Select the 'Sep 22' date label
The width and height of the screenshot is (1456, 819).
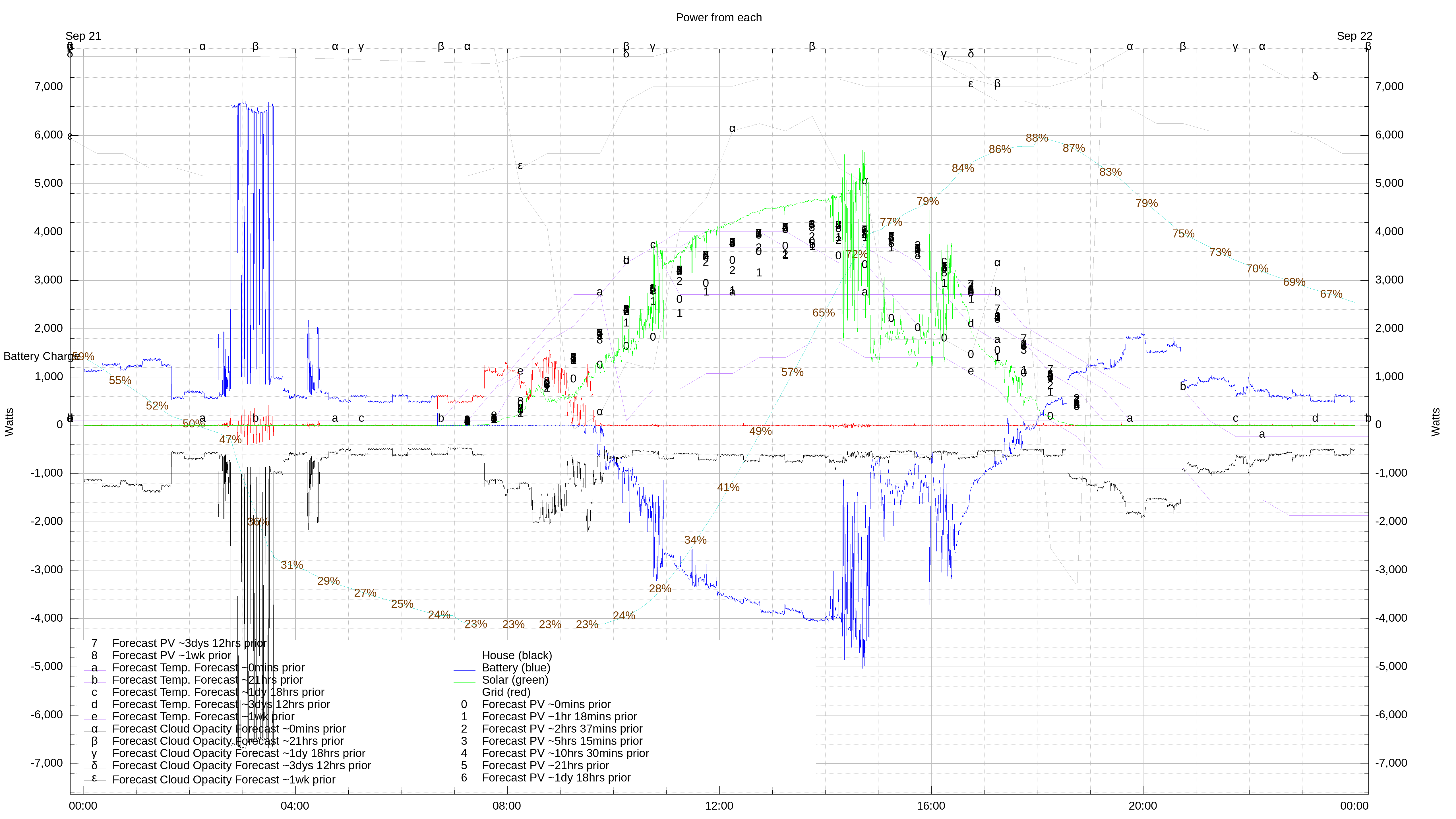point(1354,36)
